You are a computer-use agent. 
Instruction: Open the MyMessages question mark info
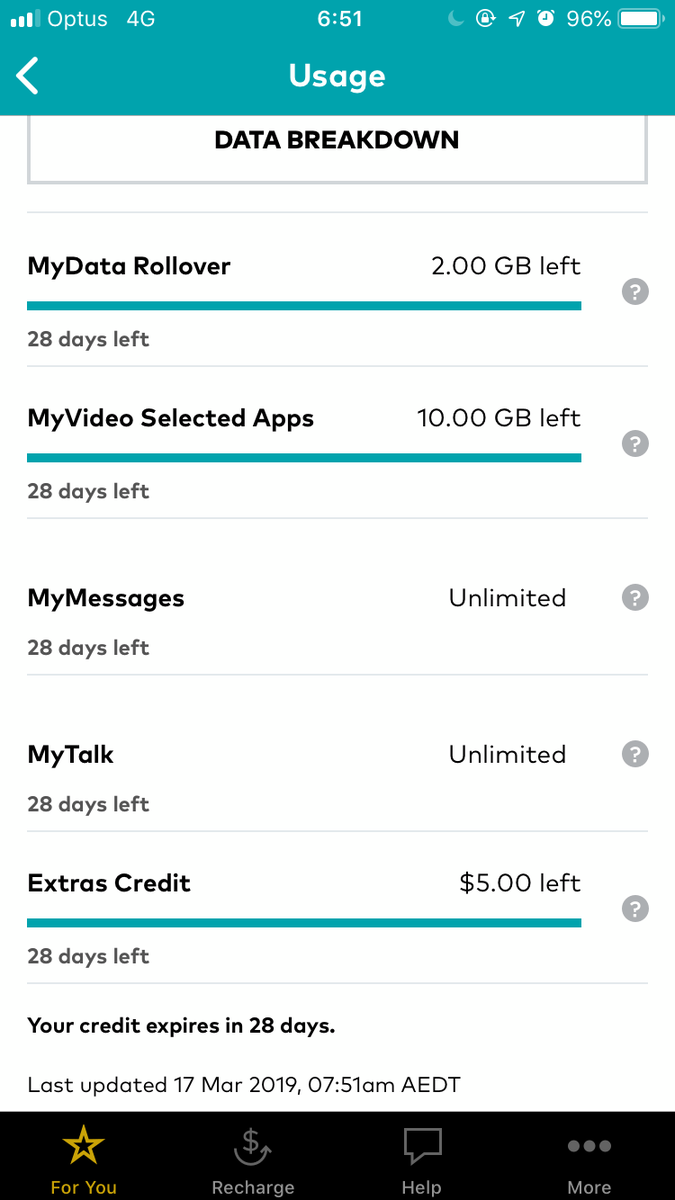click(635, 598)
